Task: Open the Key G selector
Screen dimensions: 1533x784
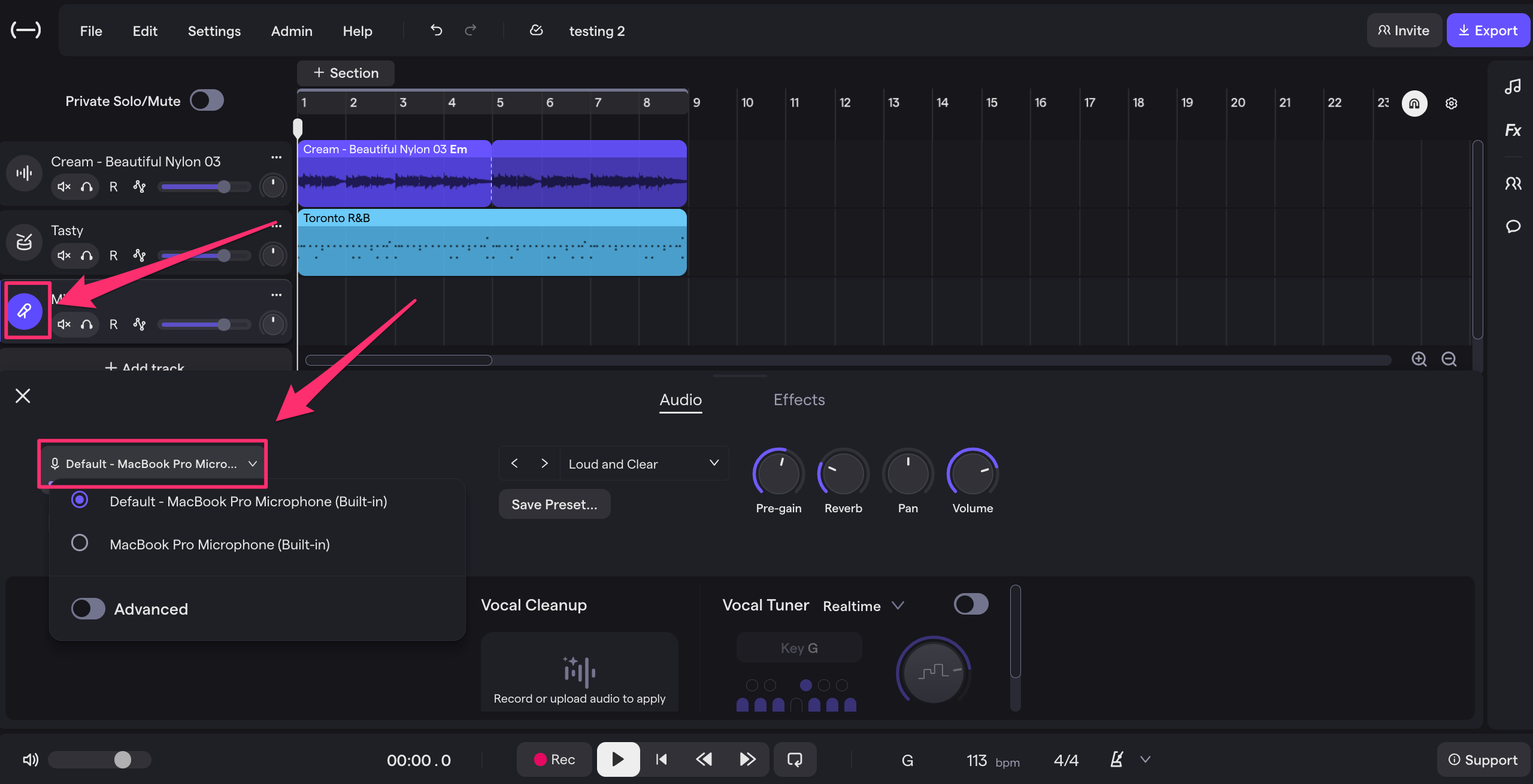Action: (799, 648)
